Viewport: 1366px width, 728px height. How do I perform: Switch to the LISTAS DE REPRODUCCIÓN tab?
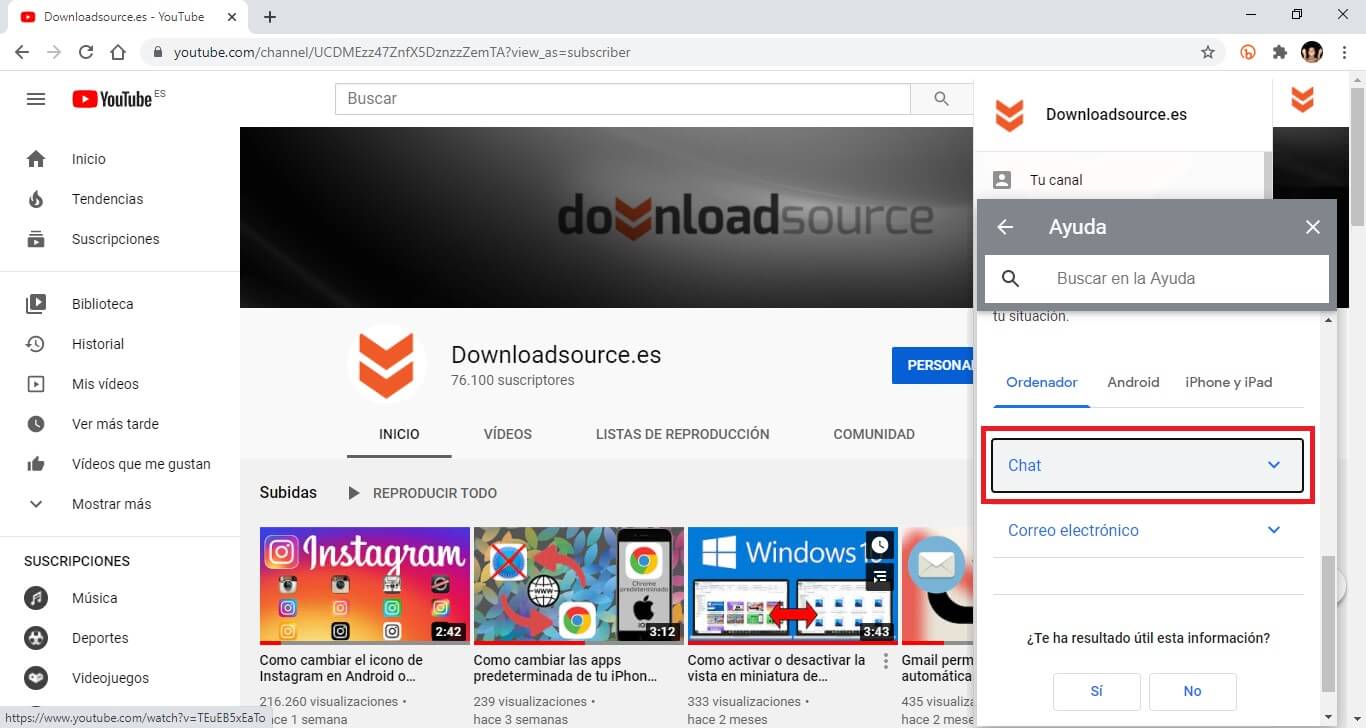coord(683,434)
